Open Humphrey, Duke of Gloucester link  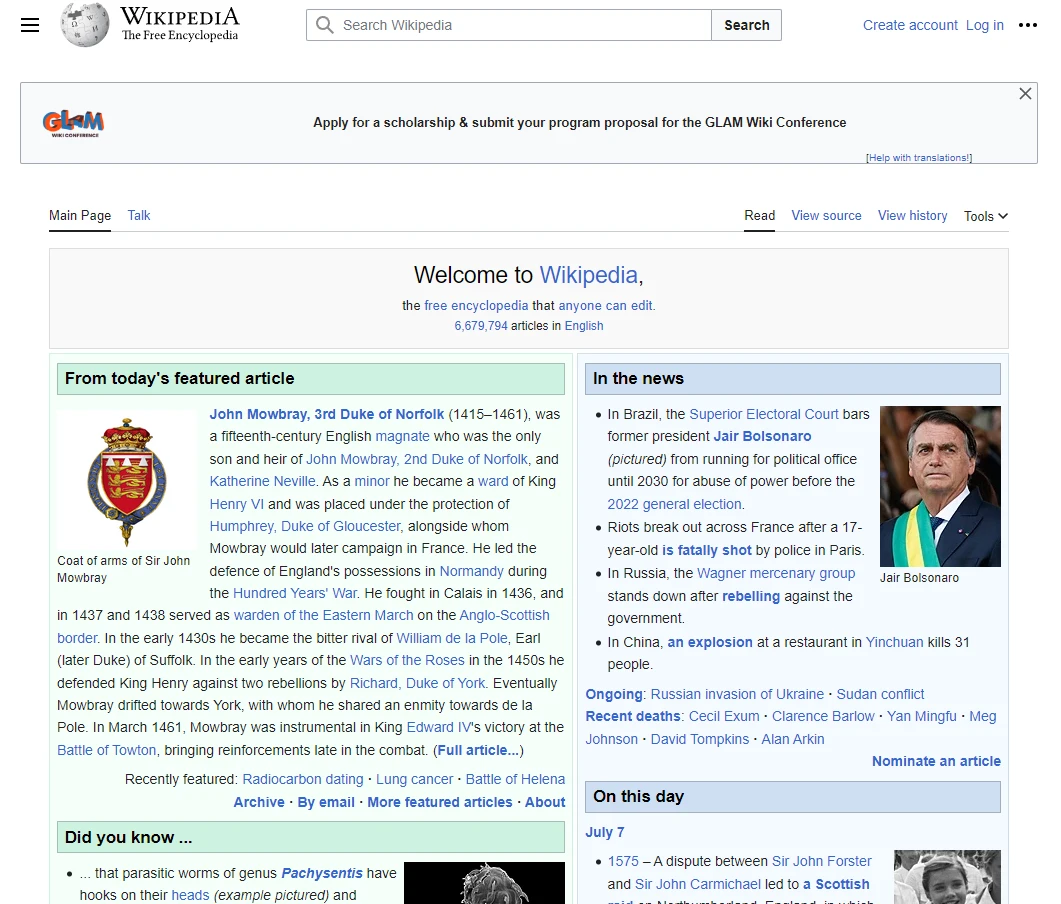coord(305,526)
